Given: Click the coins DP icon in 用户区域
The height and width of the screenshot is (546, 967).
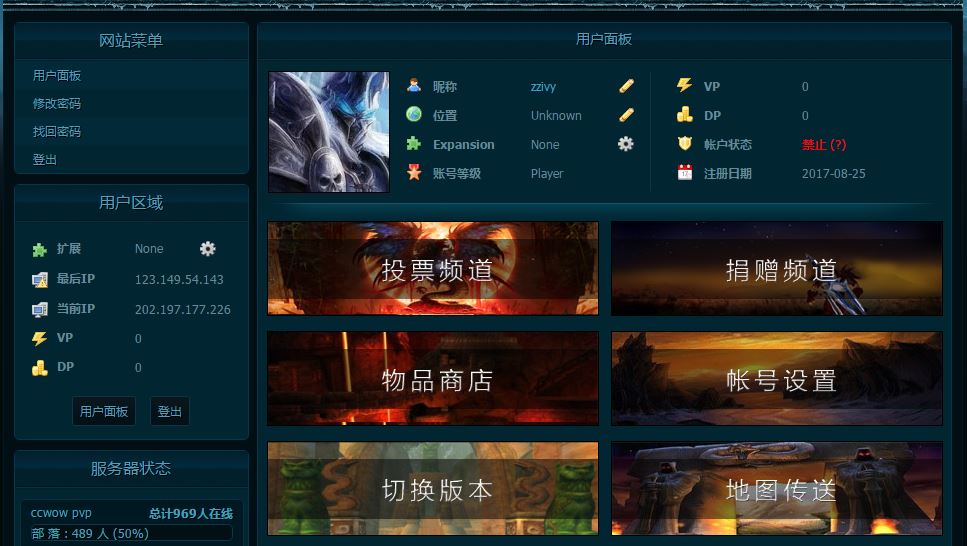Looking at the screenshot, I should point(39,368).
